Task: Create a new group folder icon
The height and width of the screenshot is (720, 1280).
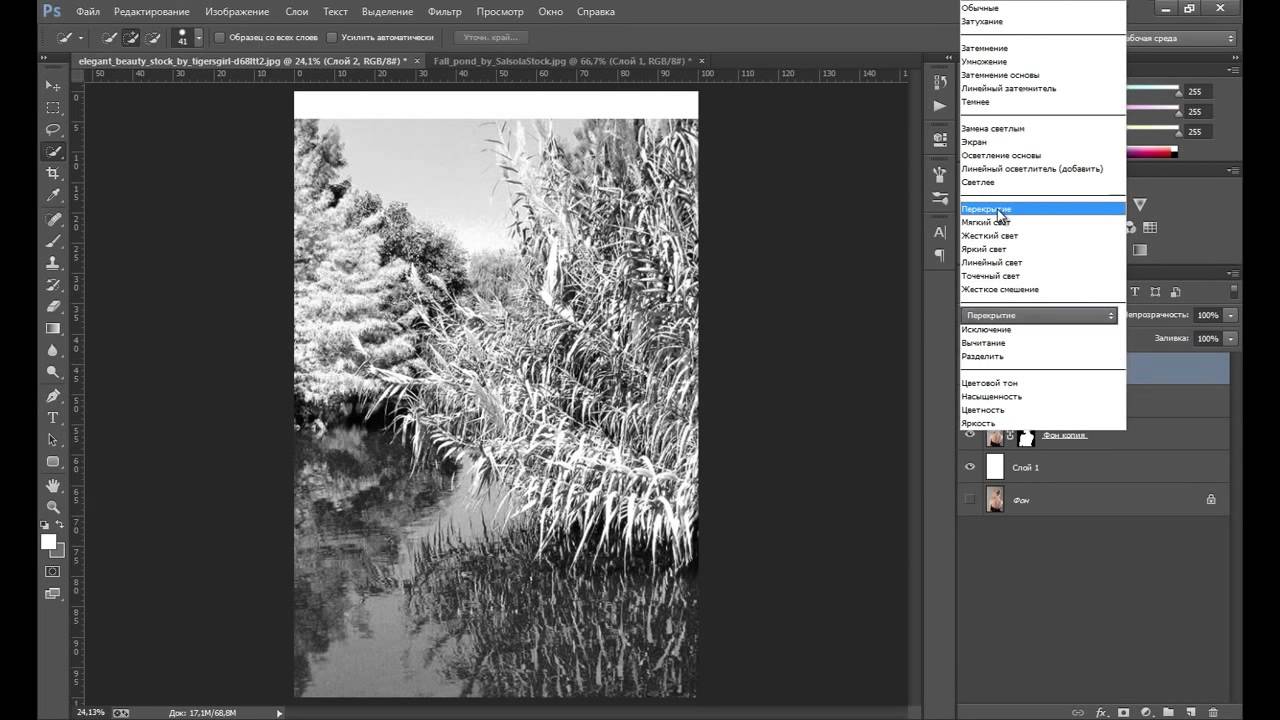Action: tap(1168, 712)
